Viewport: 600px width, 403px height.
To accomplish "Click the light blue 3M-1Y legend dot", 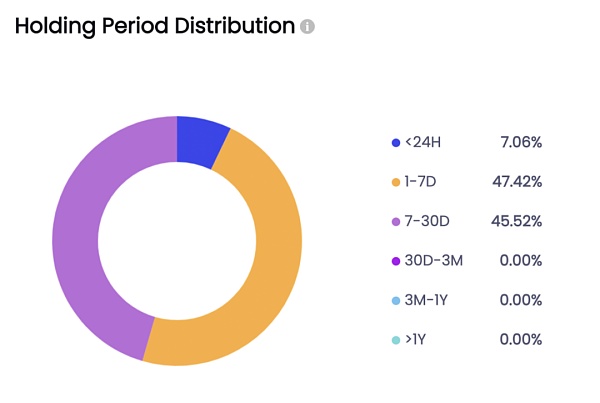I will coord(396,300).
